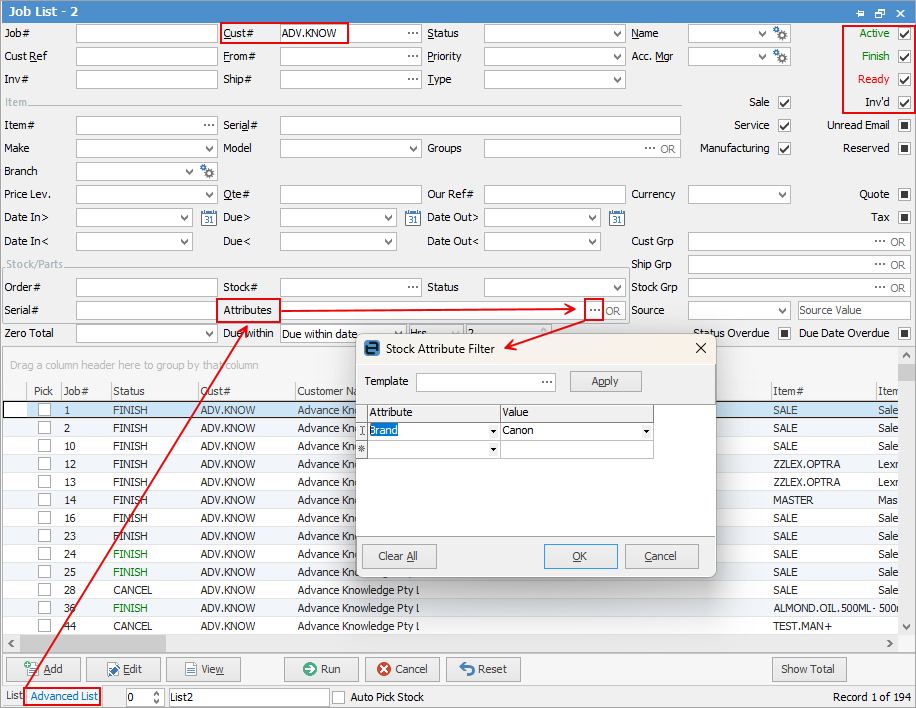Click the Attributes ellipsis button
This screenshot has width=916, height=708.
[594, 311]
